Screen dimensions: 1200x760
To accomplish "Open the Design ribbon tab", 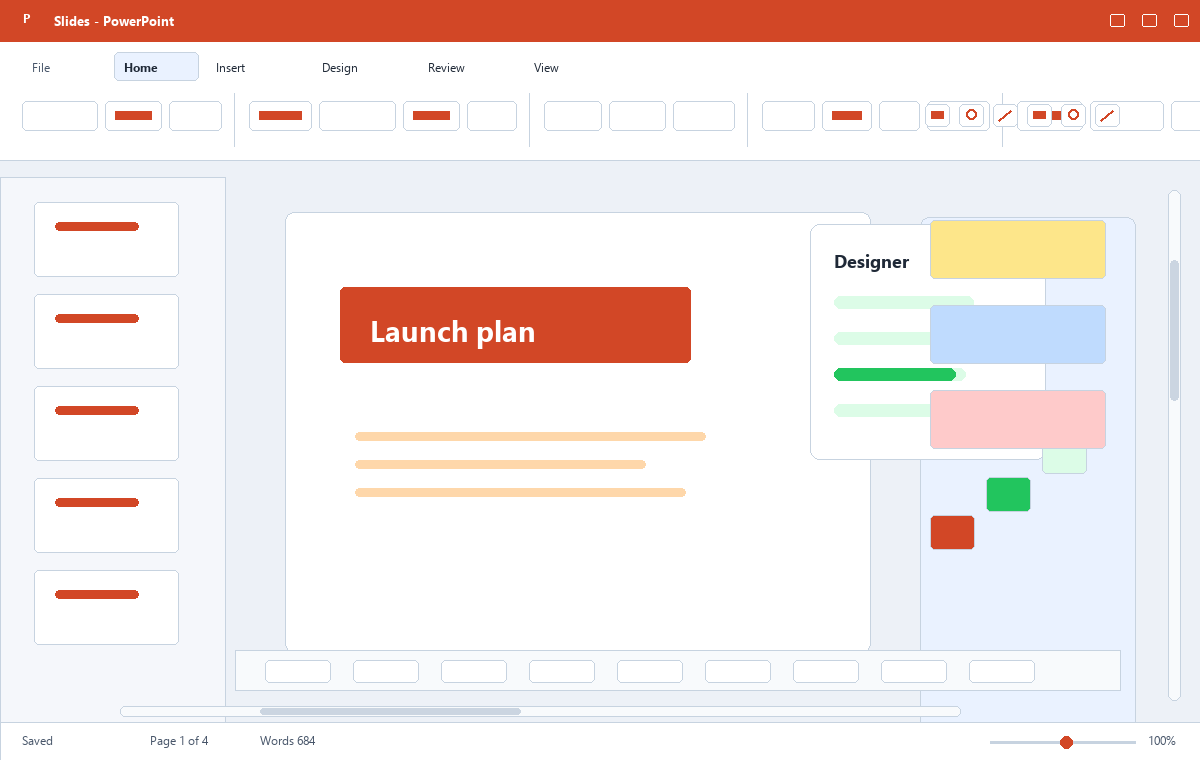I will click(339, 68).
